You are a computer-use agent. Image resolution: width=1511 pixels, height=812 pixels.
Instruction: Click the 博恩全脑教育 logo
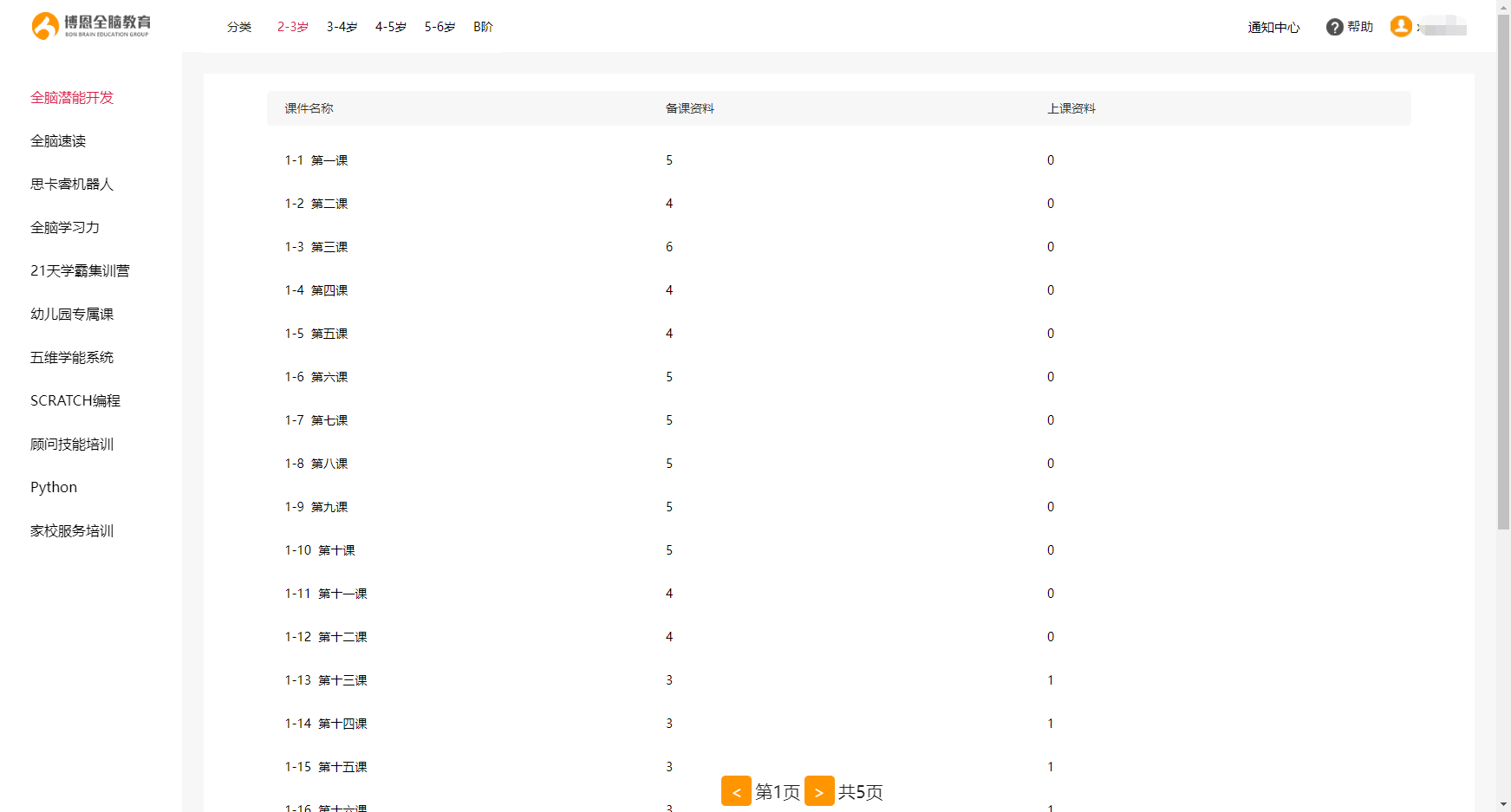(x=91, y=26)
